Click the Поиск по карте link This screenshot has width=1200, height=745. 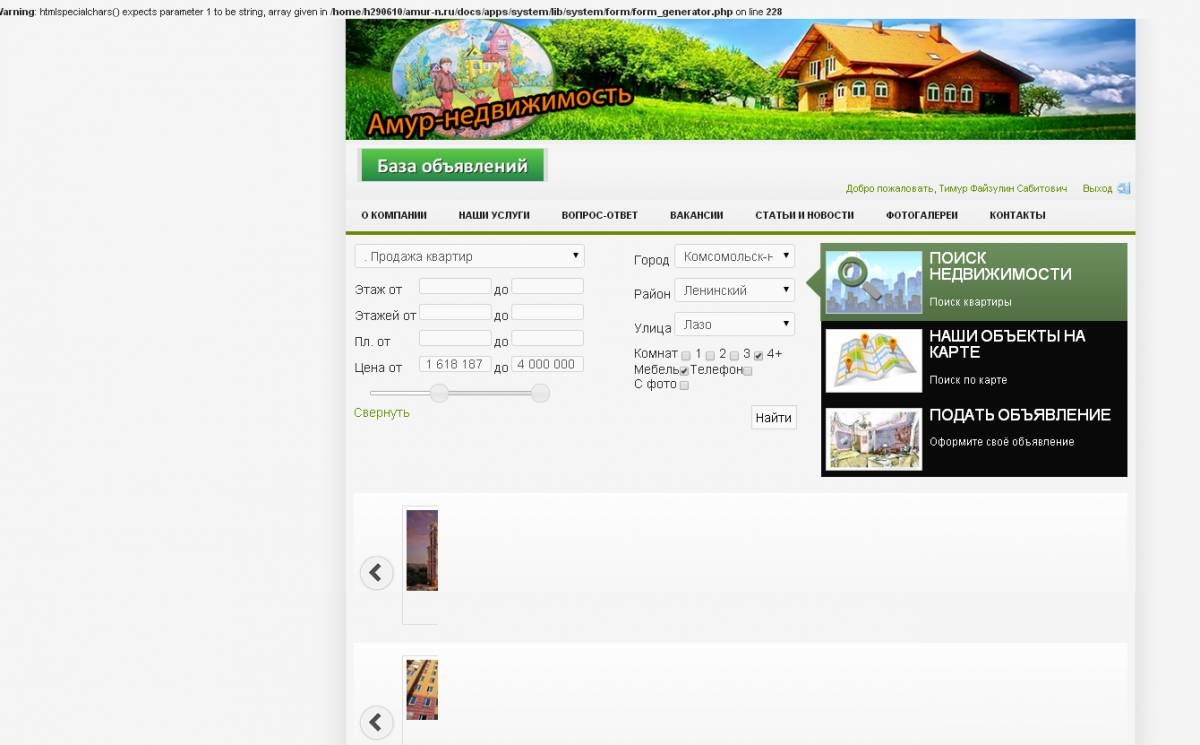click(968, 380)
